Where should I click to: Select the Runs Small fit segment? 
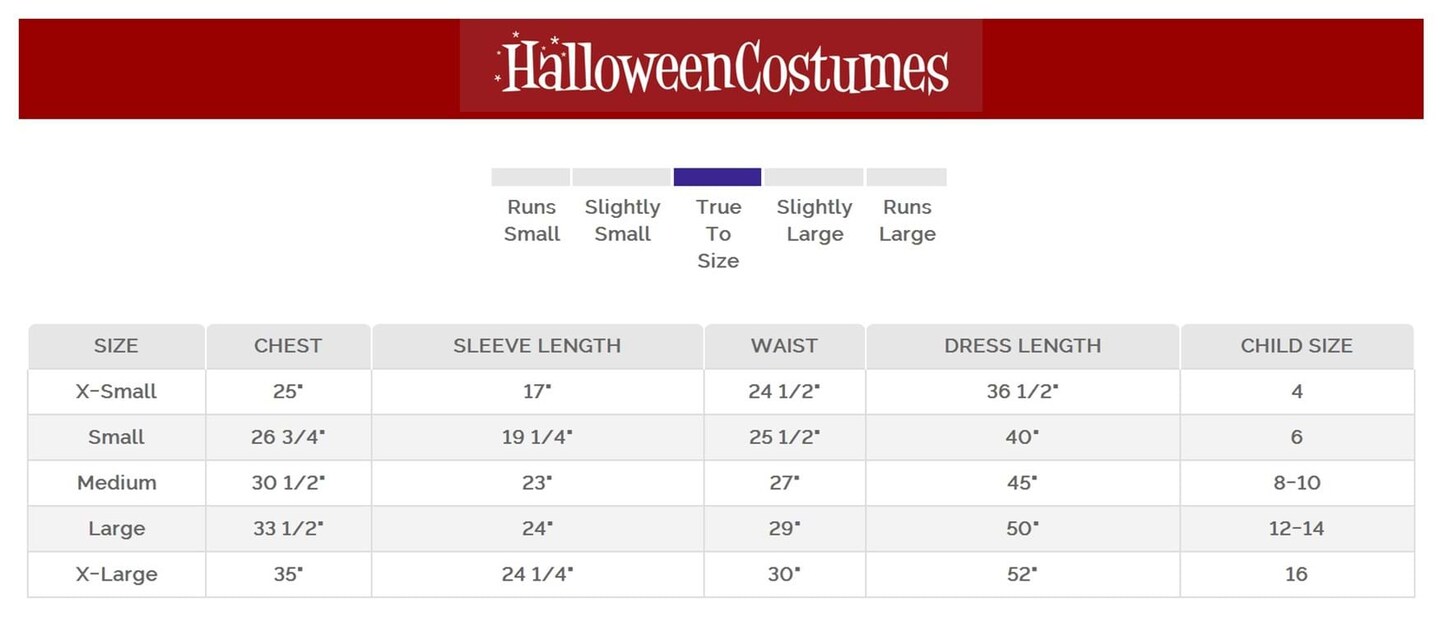point(530,177)
